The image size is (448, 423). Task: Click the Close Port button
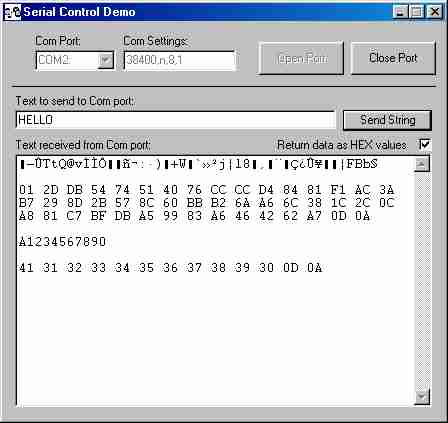pyautogui.click(x=393, y=58)
